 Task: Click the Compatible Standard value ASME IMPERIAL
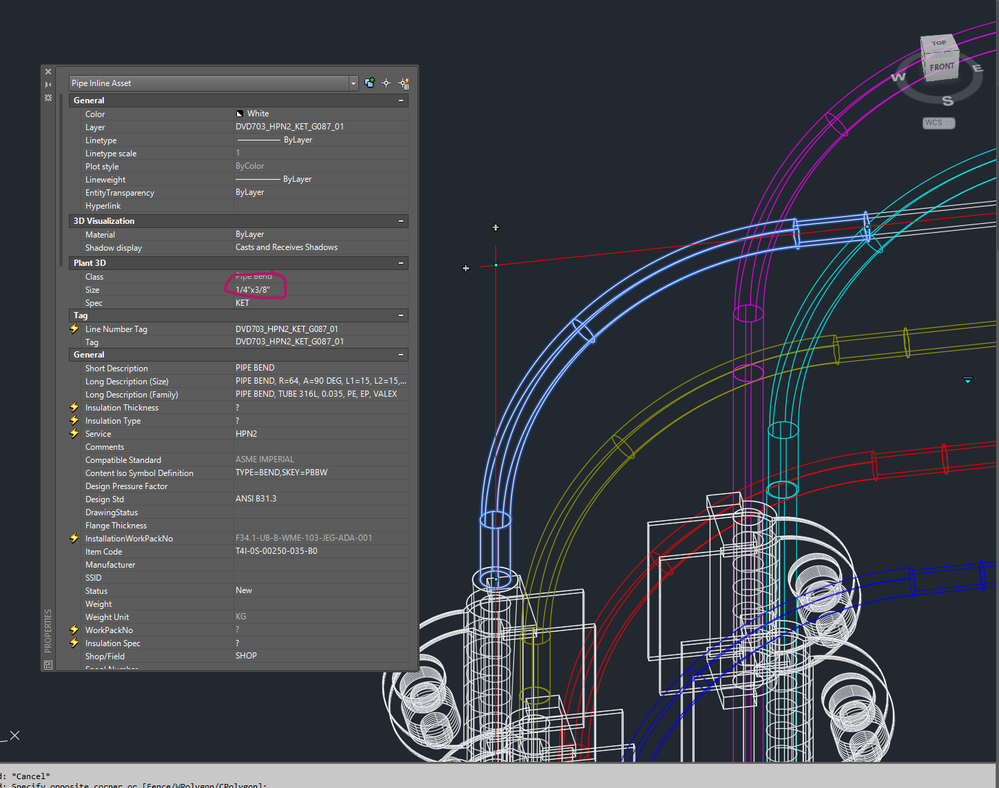[x=264, y=459]
